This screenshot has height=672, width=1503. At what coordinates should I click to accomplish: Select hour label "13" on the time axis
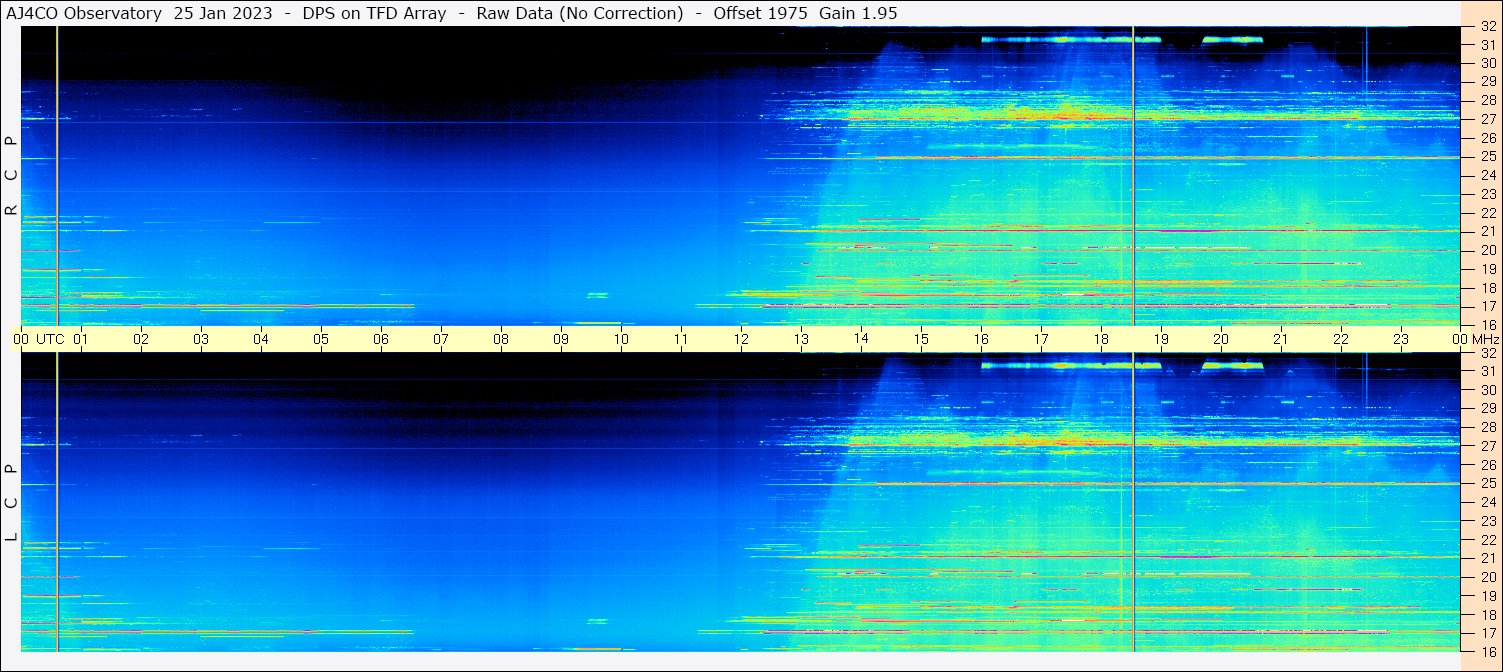tap(801, 339)
